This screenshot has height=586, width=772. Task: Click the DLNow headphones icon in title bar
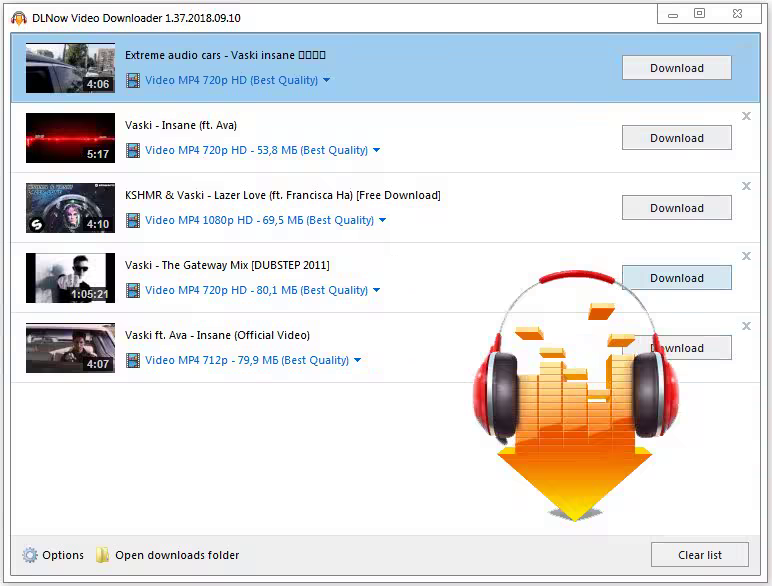[18, 18]
